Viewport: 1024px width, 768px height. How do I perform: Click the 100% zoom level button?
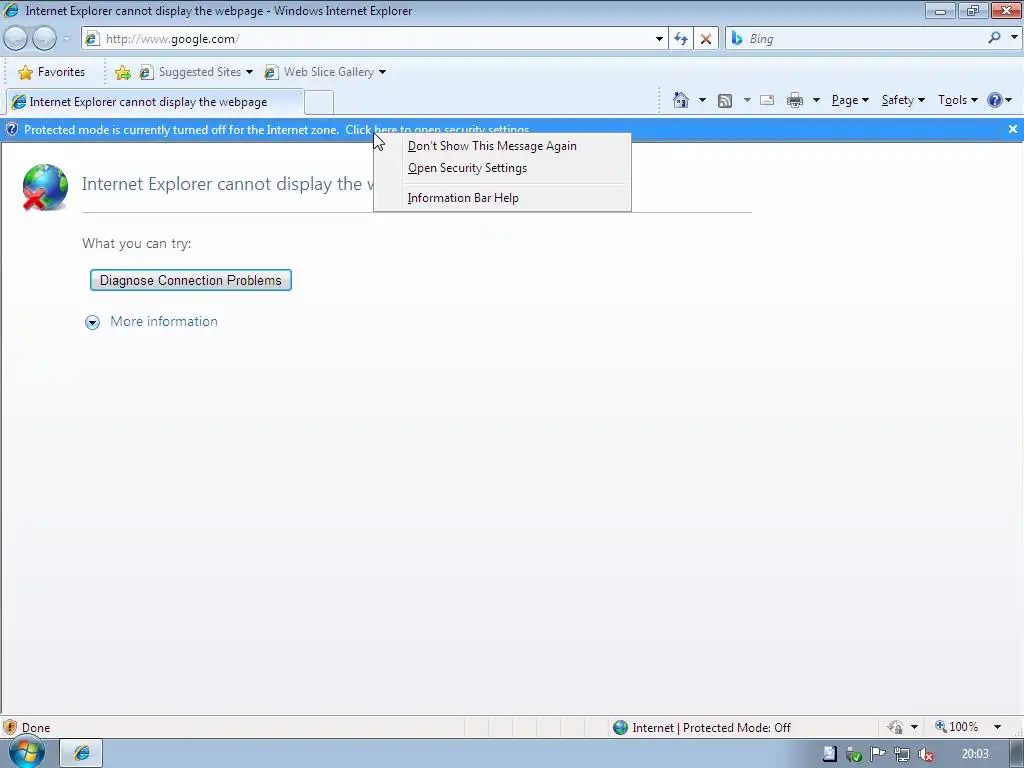[x=957, y=727]
